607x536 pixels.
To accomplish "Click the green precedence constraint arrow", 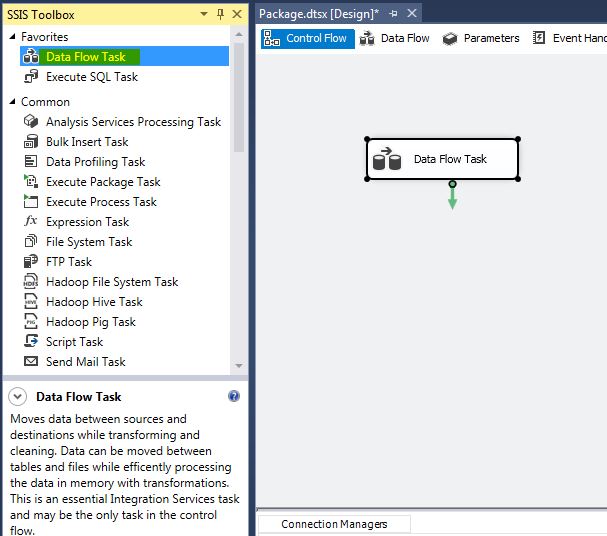I will (x=452, y=196).
